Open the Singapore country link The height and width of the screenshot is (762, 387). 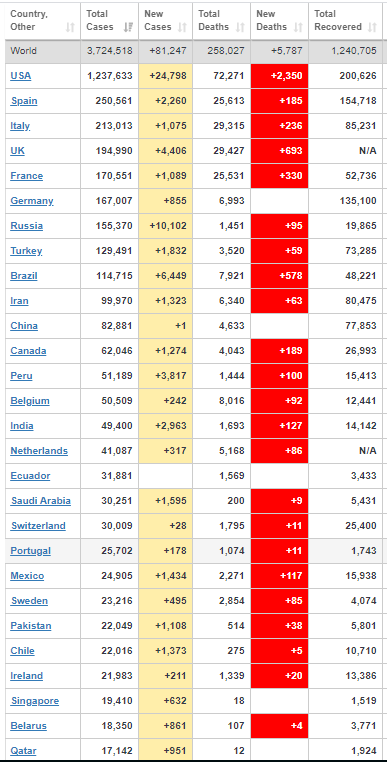35,701
